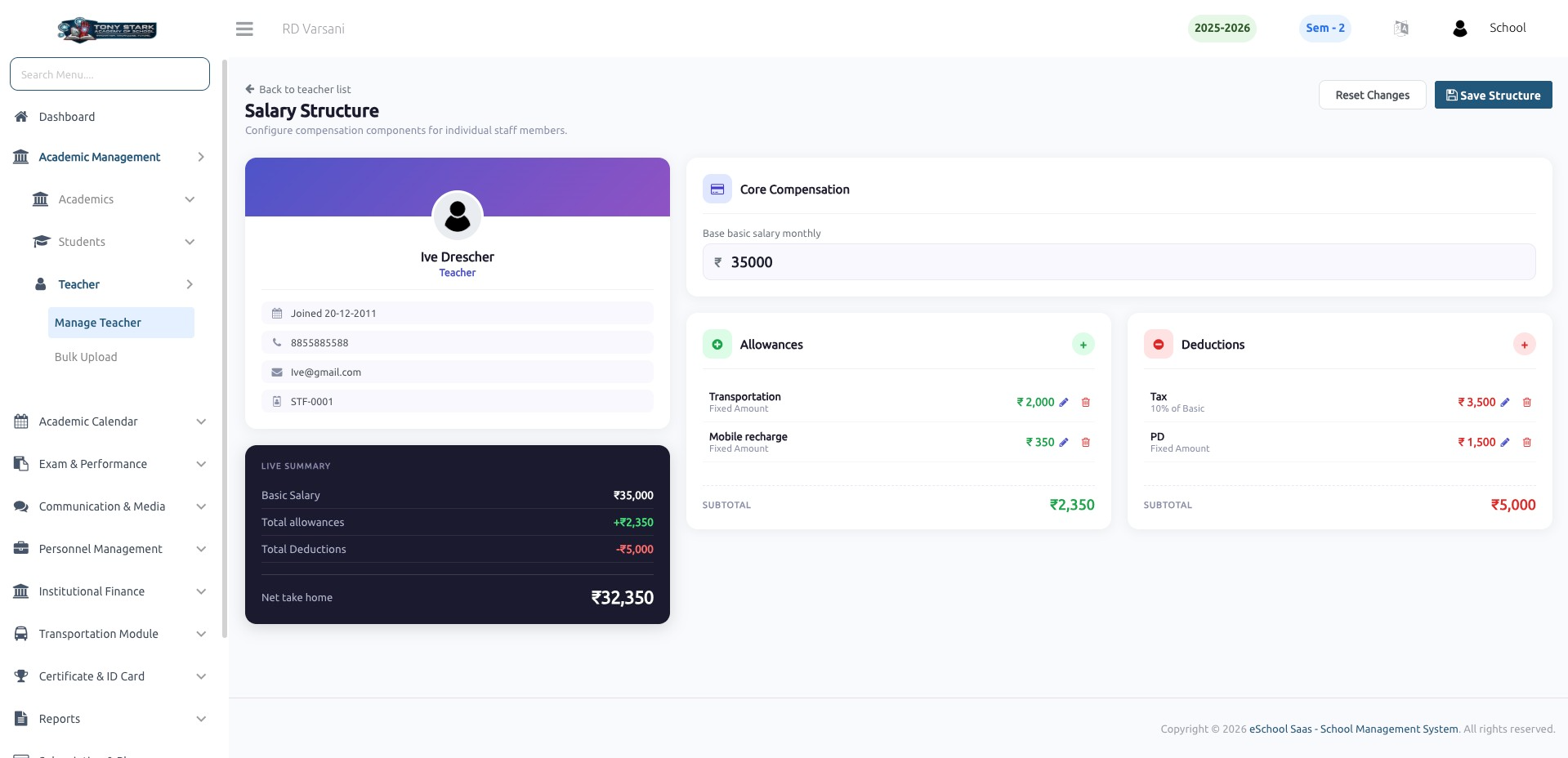This screenshot has height=758, width=1568.
Task: Delete the PD deduction
Action: (x=1527, y=442)
